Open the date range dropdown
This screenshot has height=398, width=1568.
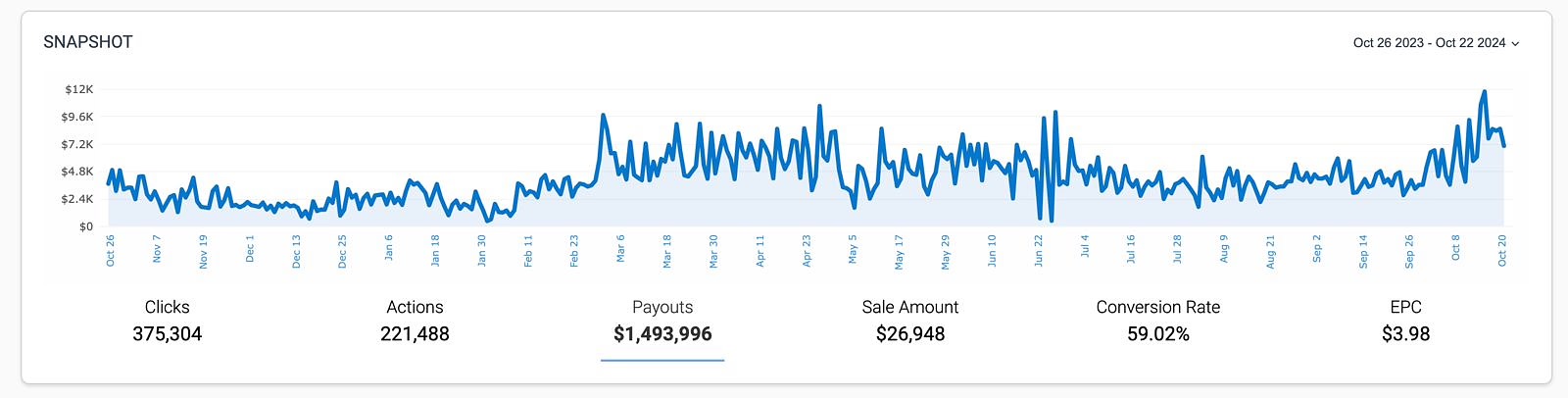(x=1436, y=43)
